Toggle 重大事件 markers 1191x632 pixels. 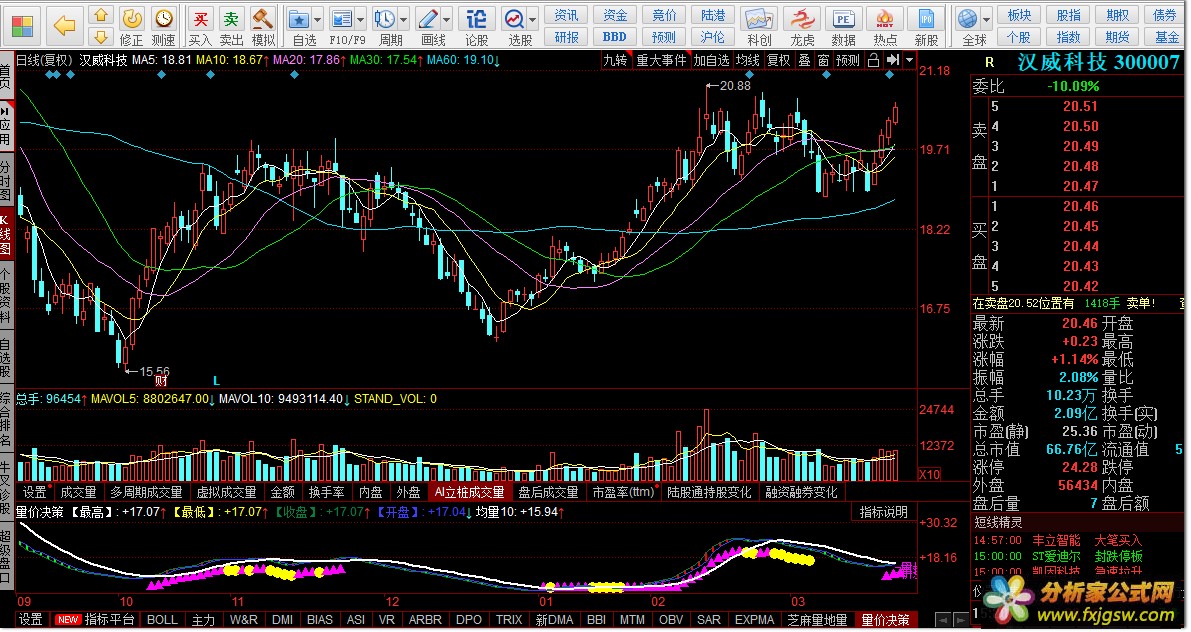661,60
